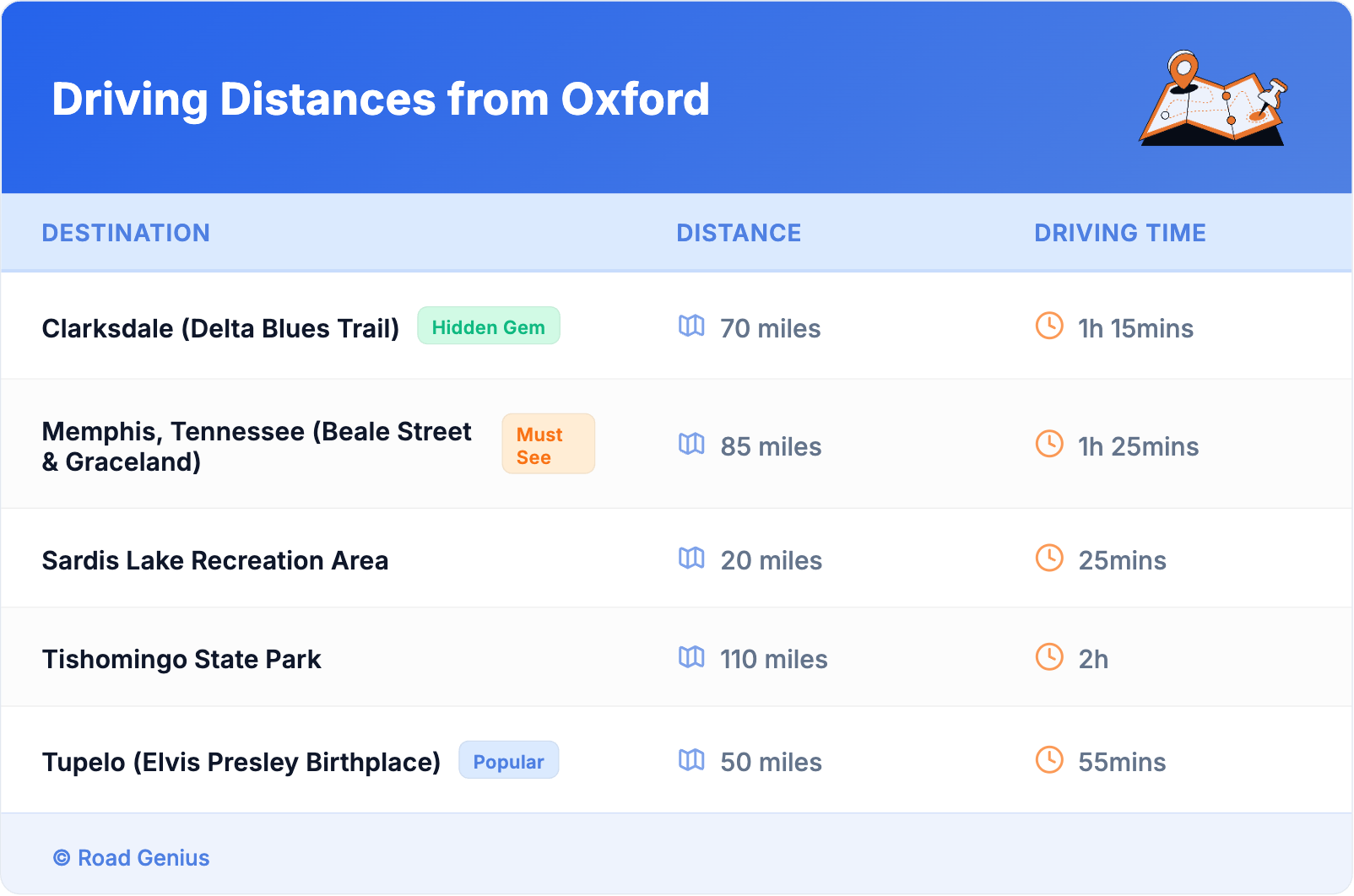The image size is (1354, 896).
Task: Click the map icon beside 70 miles
Action: [x=691, y=327]
